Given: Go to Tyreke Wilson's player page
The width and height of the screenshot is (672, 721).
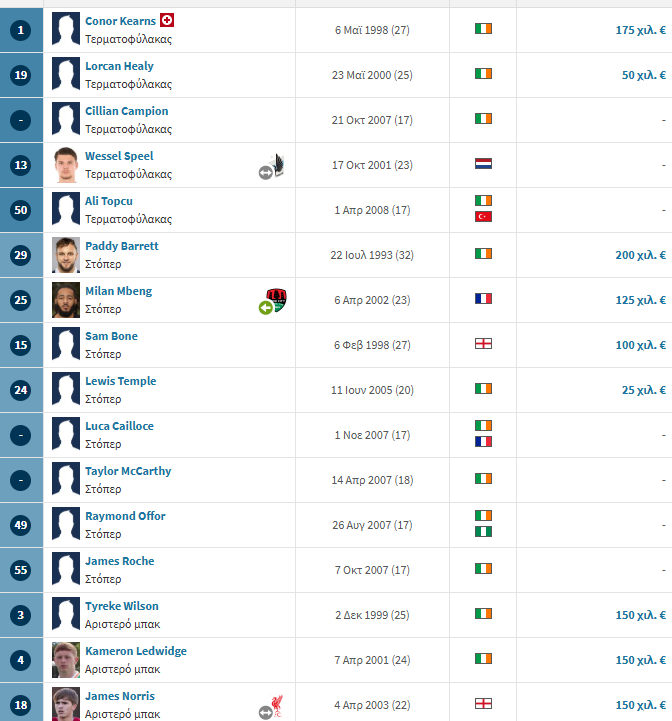Looking at the screenshot, I should (122, 606).
